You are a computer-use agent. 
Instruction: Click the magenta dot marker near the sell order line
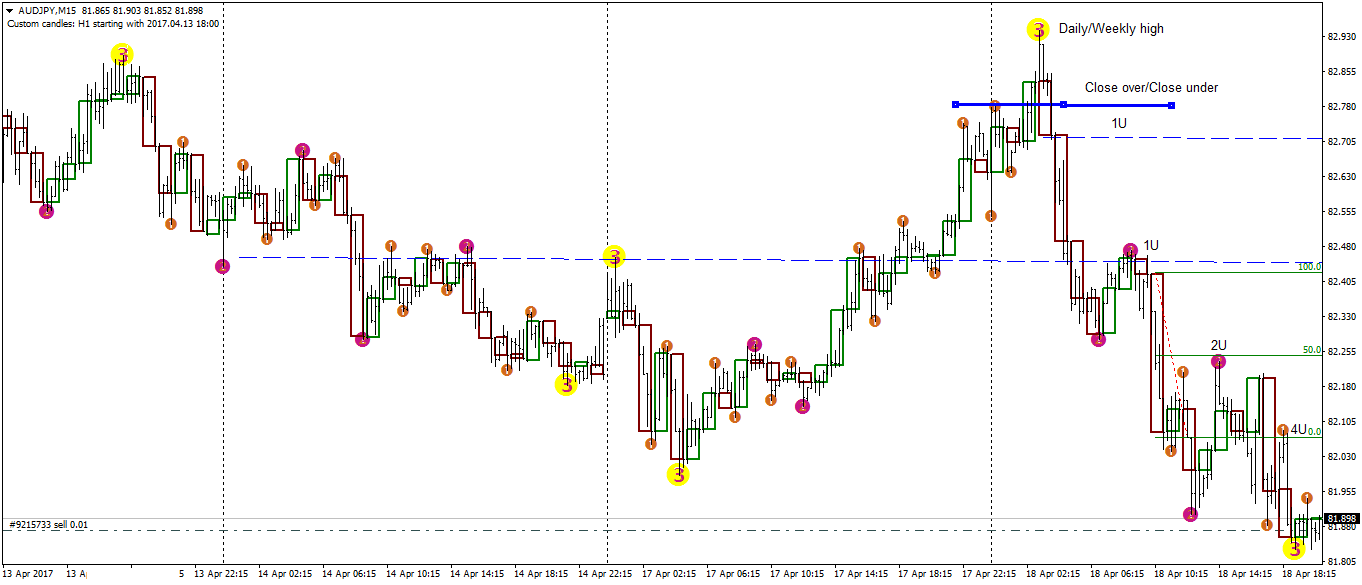1189,514
